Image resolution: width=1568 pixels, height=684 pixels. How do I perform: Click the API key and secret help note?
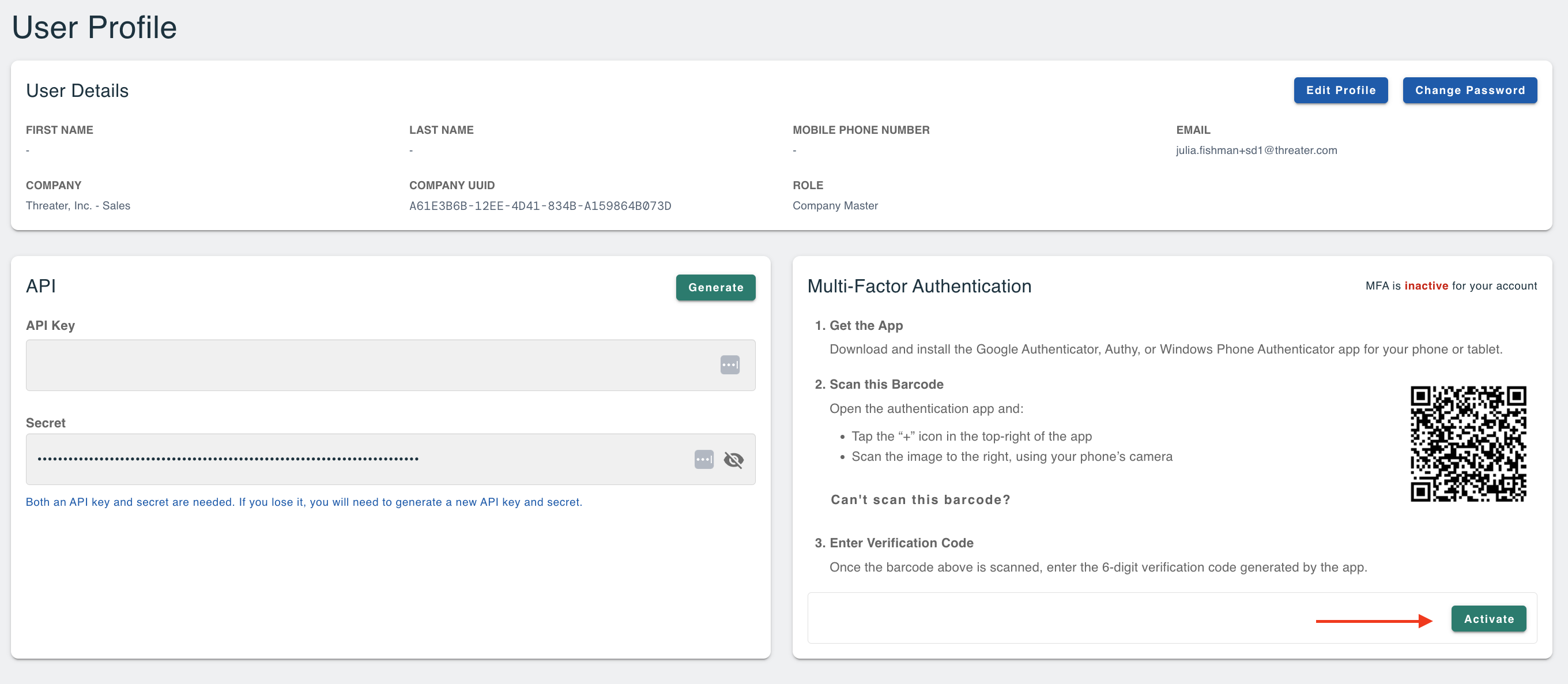pos(304,502)
